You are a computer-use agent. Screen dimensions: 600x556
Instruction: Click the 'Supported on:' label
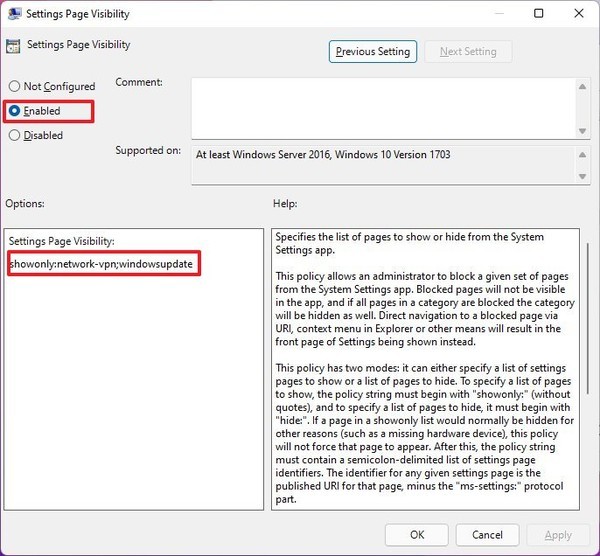tap(148, 150)
